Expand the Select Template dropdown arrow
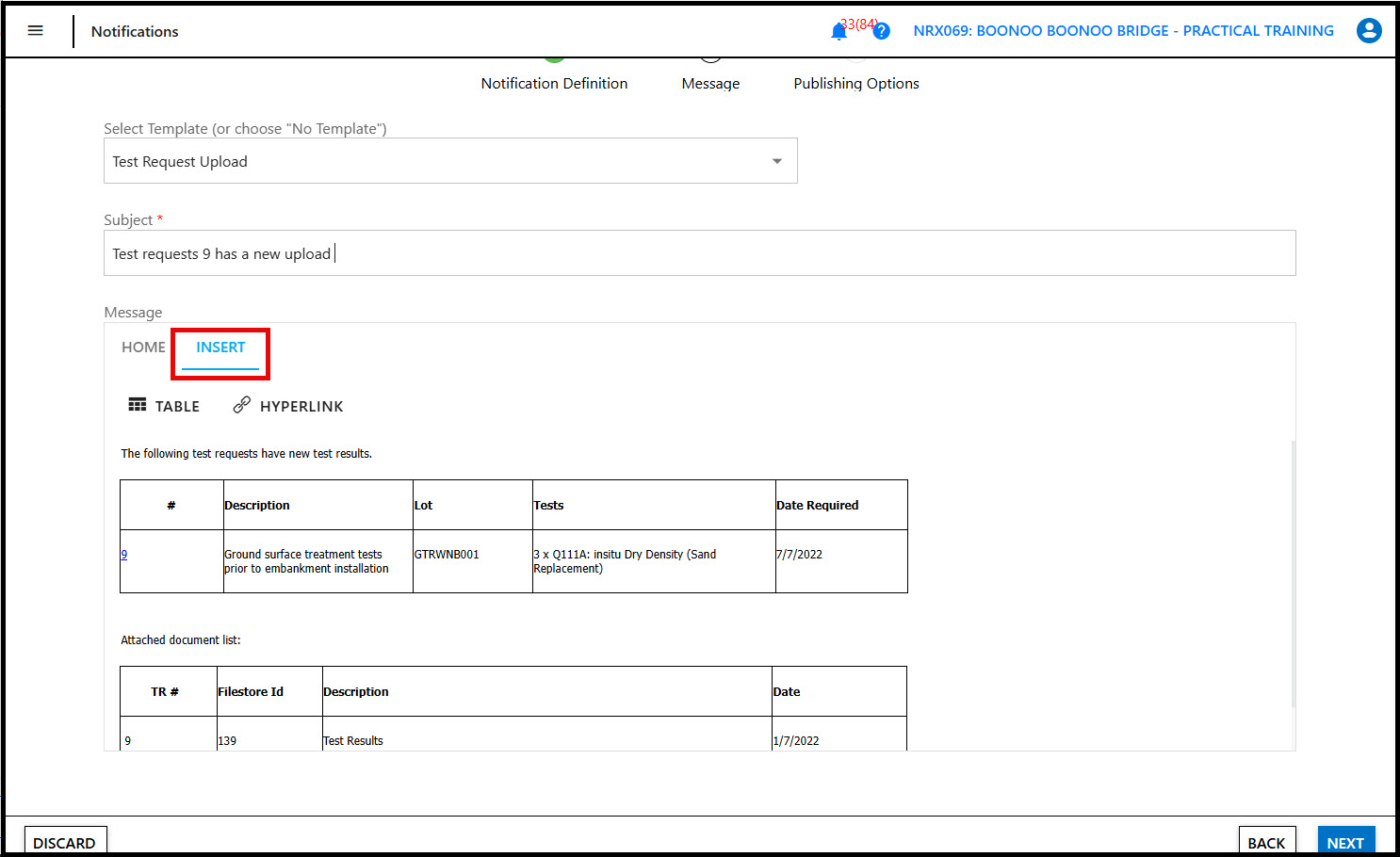The height and width of the screenshot is (857, 1400). [x=777, y=161]
